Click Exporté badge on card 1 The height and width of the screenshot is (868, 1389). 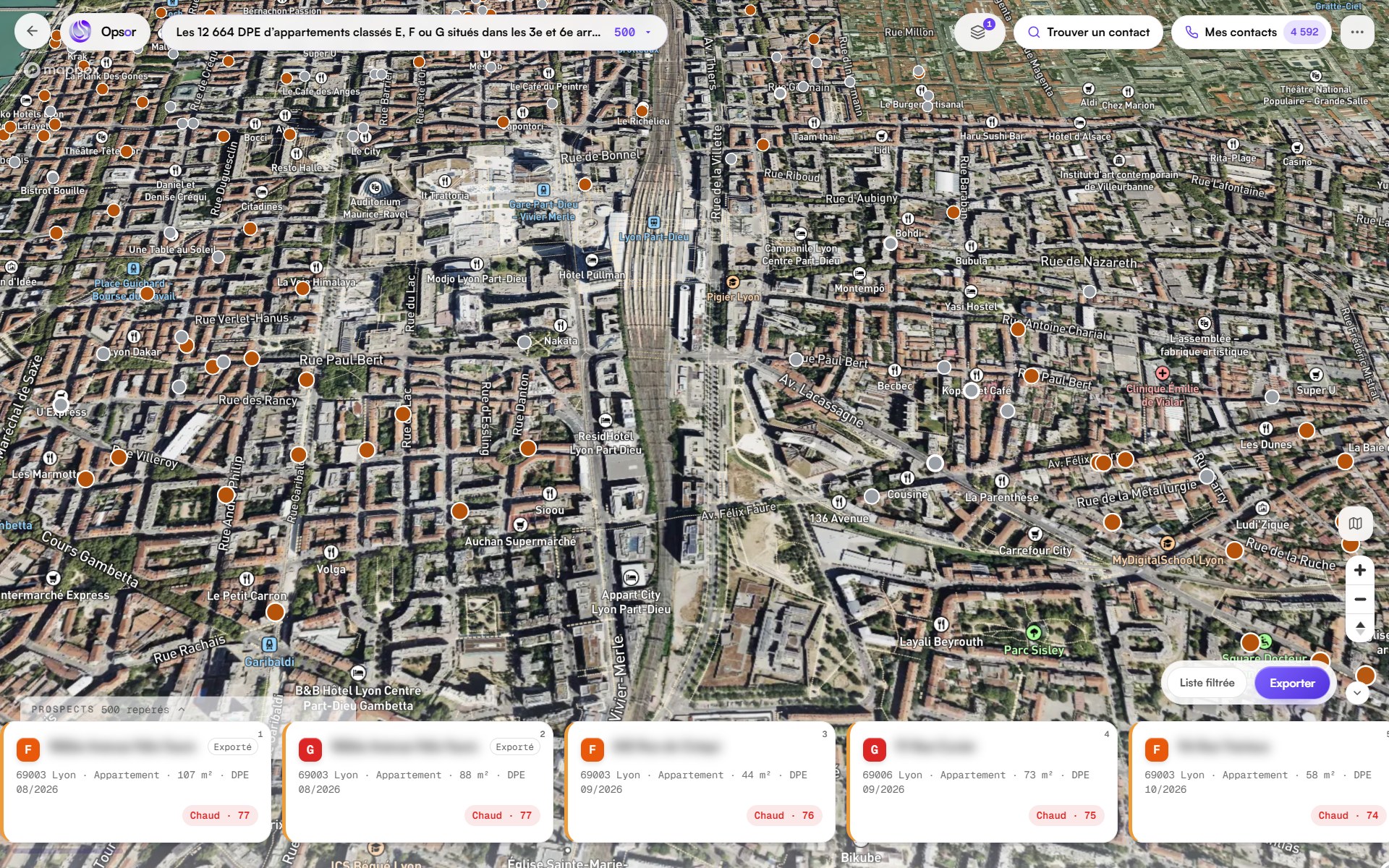233,747
